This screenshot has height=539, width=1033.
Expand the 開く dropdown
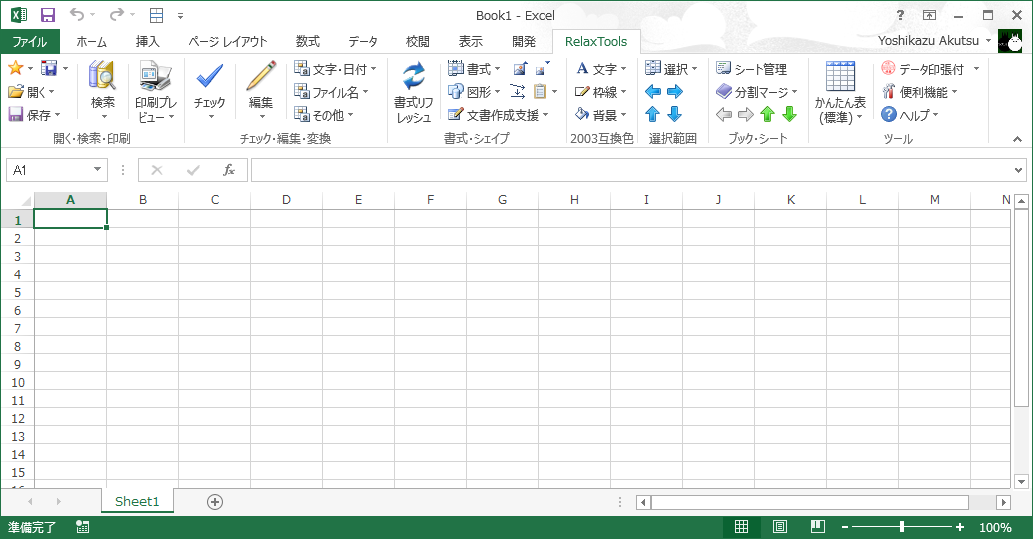(51, 92)
